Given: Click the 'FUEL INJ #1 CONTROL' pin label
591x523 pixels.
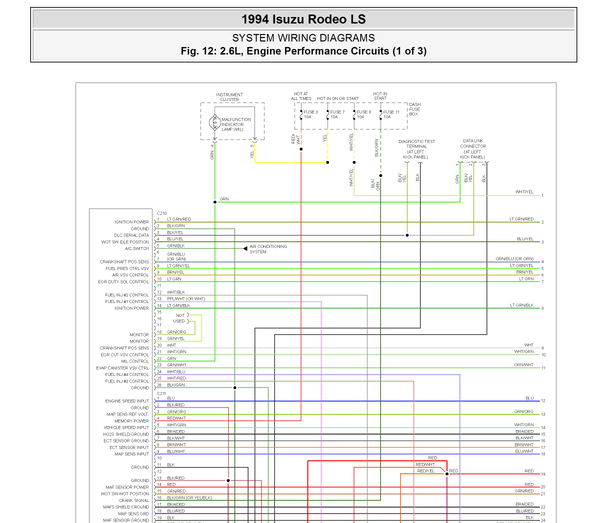Looking at the screenshot, I should 127,302.
